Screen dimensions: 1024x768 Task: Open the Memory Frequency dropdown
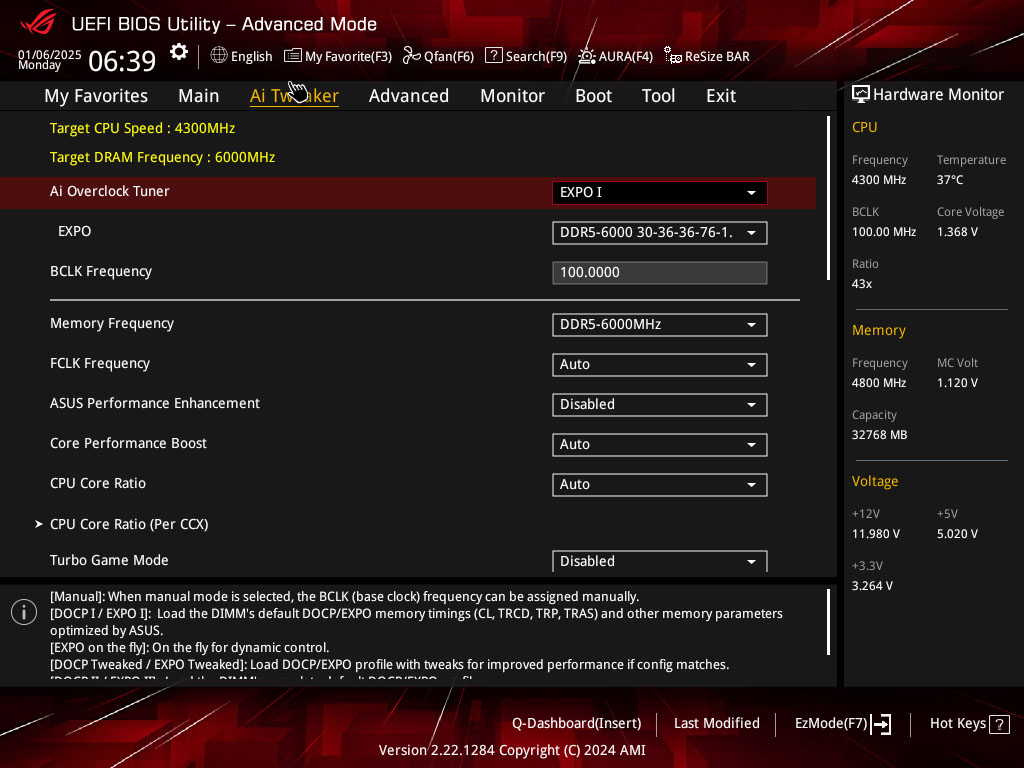coord(660,325)
